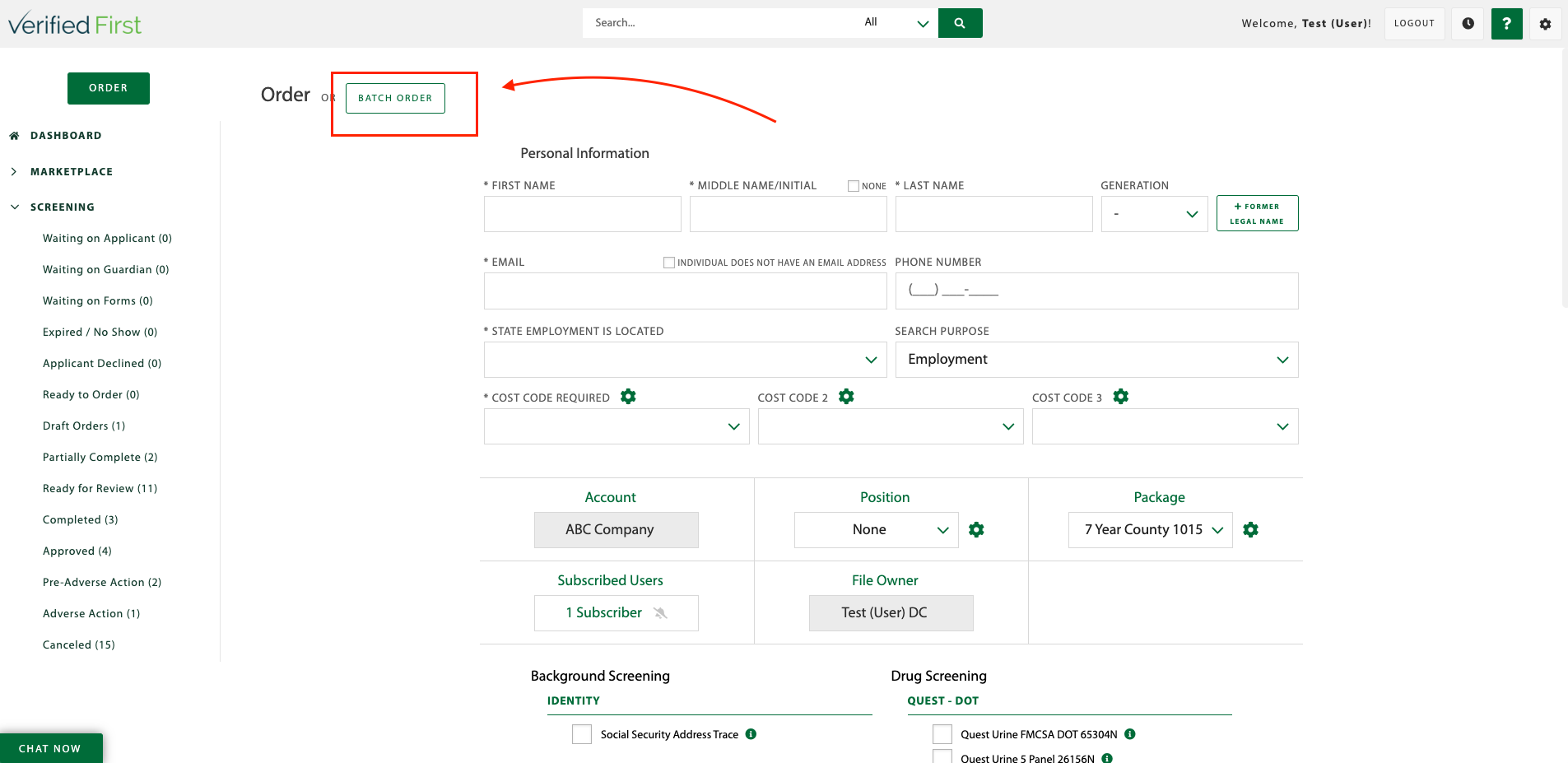Open Waiting on Forms (0) list

coord(98,301)
